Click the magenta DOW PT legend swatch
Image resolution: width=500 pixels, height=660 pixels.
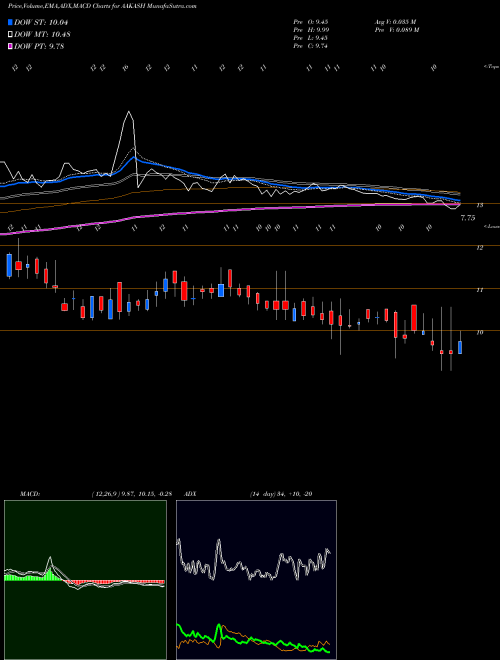pos(10,46)
